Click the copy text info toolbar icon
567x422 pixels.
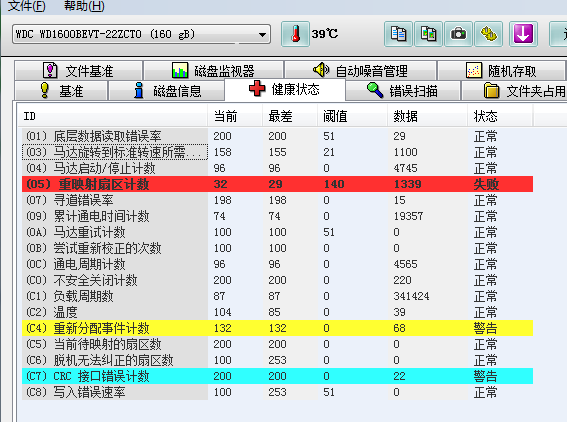pos(398,34)
